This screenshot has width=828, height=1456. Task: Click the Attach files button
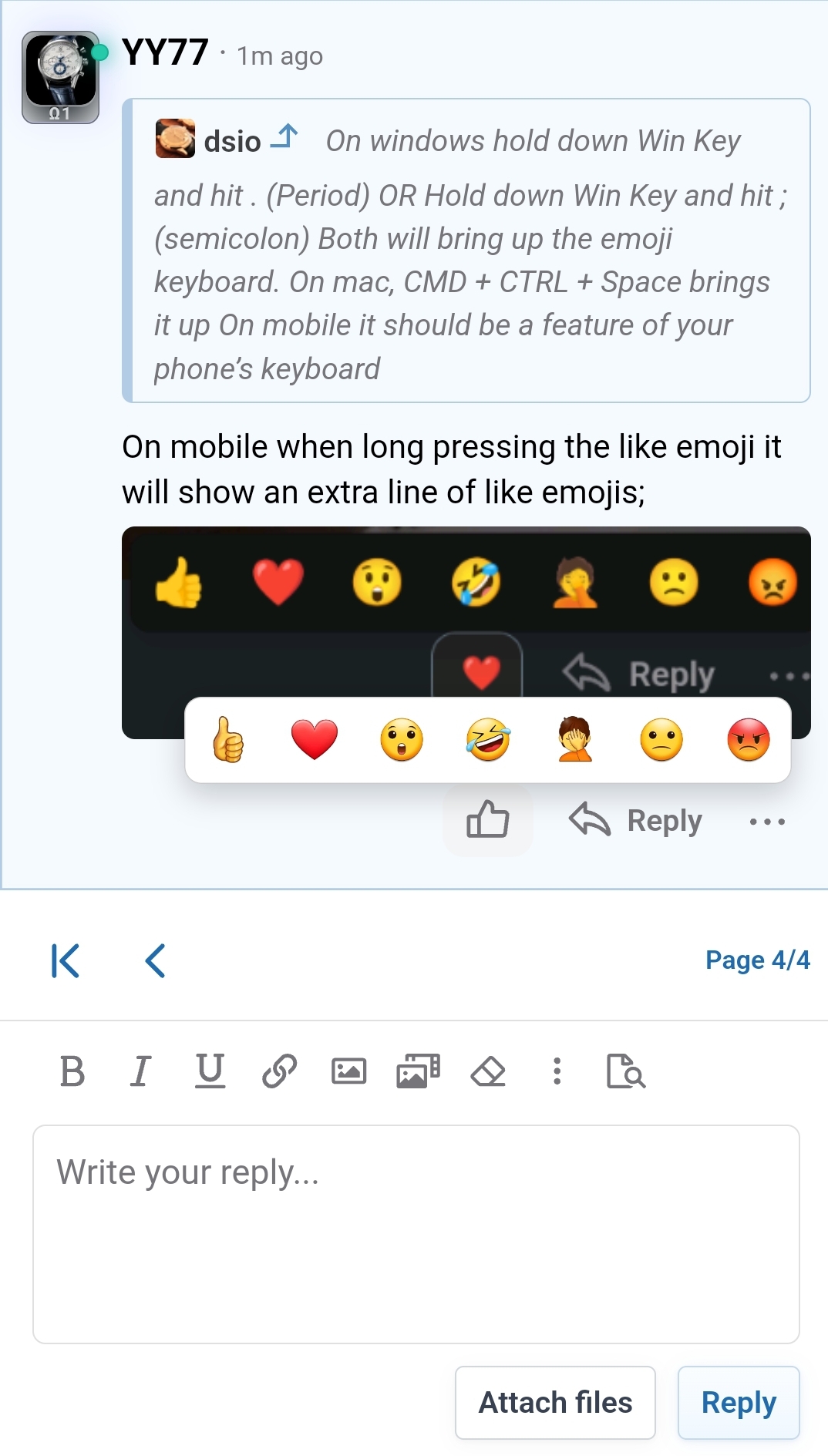(555, 1403)
